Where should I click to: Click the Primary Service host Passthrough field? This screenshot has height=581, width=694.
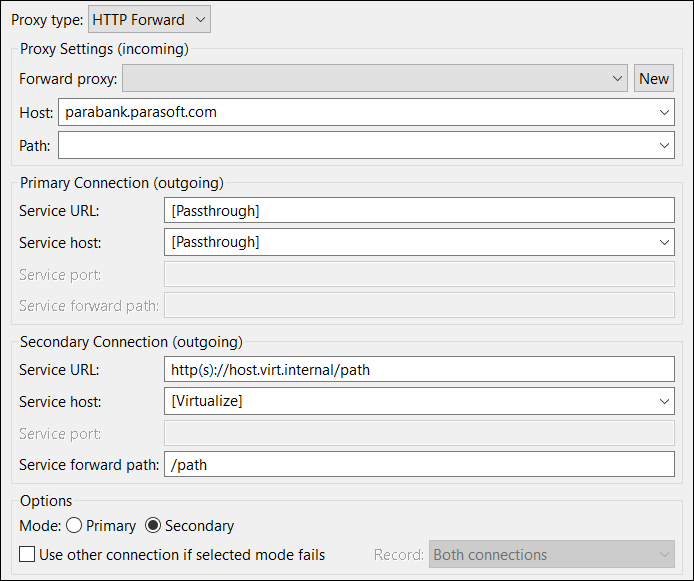(409, 242)
